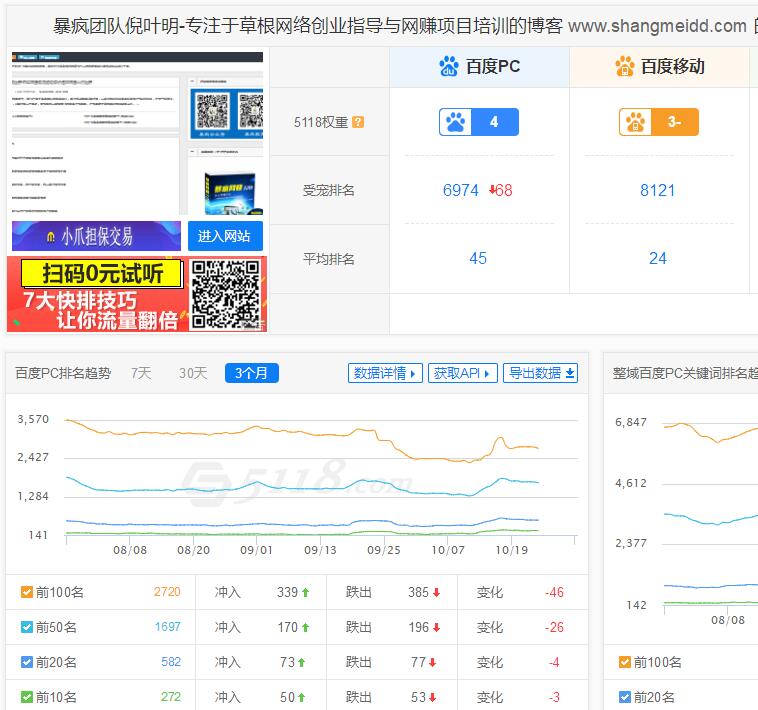Click the website preview screenshot thumbnail
The height and width of the screenshot is (710, 758).
137,133
